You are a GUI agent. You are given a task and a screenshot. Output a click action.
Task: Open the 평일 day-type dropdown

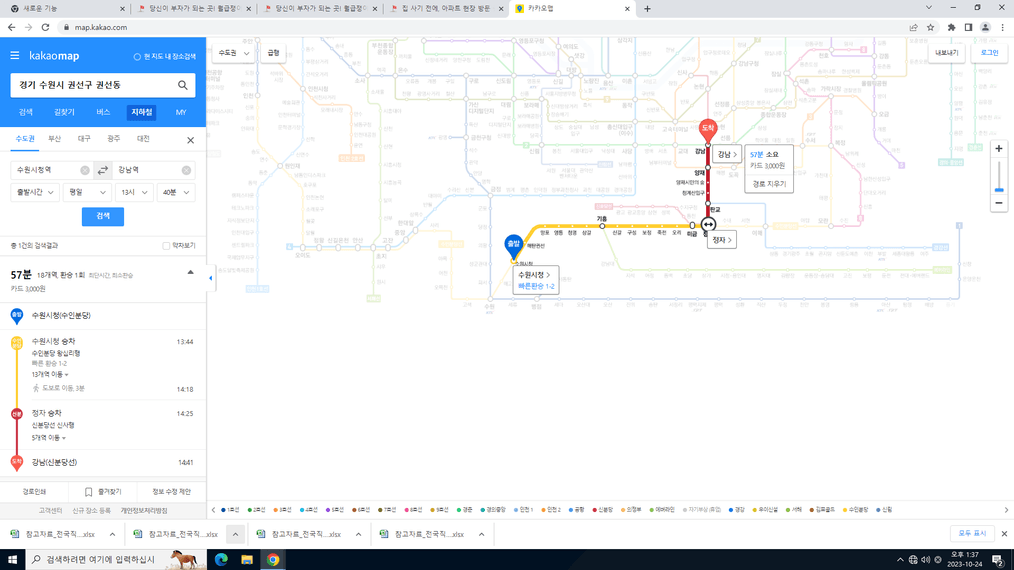(x=87, y=192)
